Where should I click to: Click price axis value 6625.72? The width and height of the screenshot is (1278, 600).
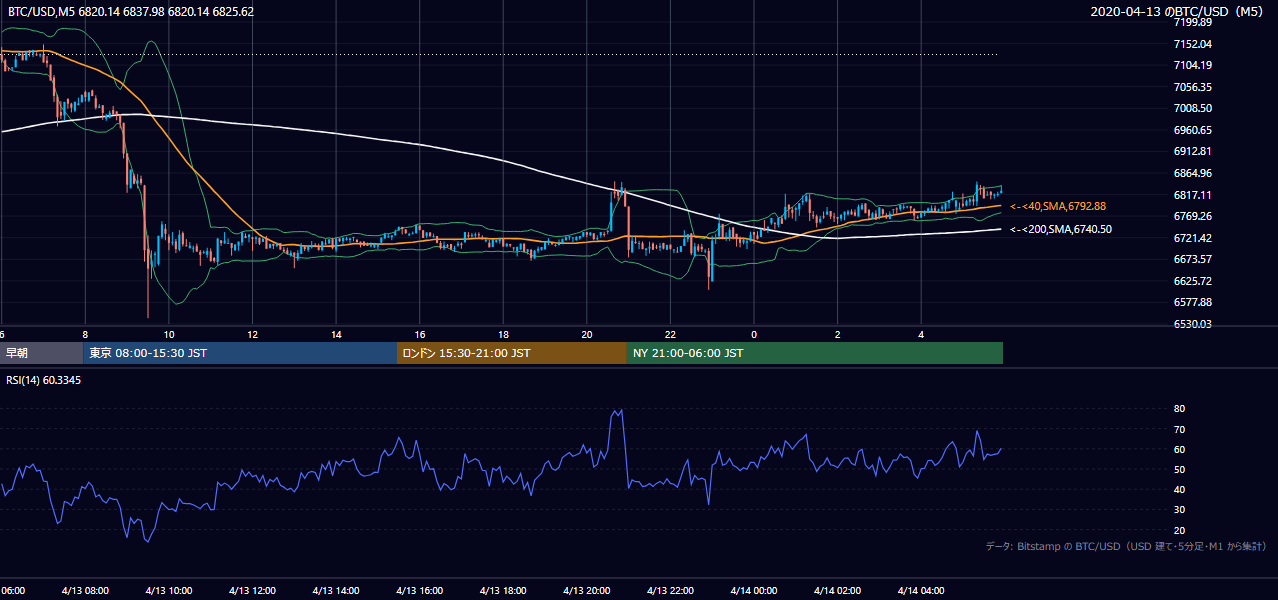coord(1193,281)
